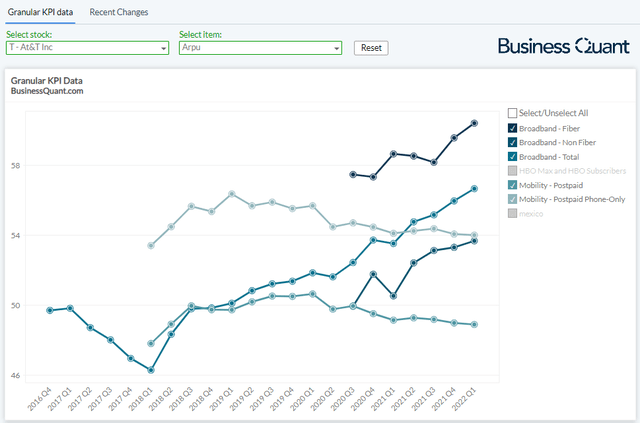Uncheck the Mobility - Postpaid series
Viewport: 640px width, 423px height.
point(512,185)
